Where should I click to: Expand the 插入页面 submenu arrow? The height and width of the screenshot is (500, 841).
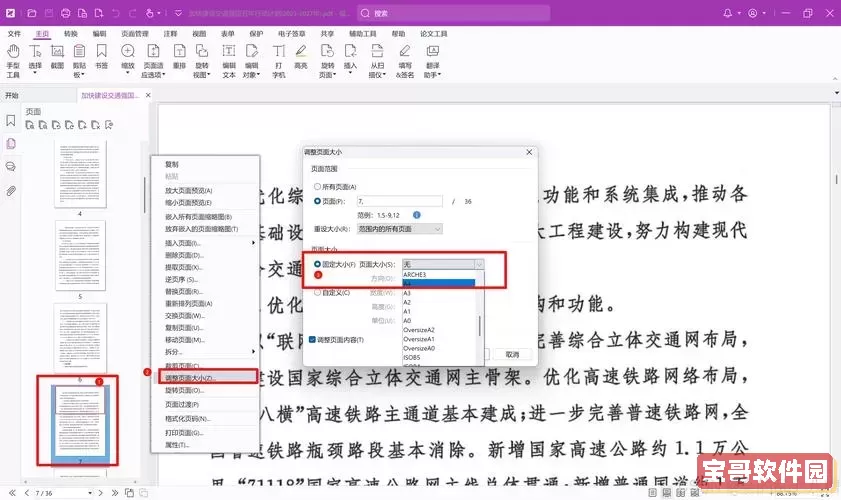(253, 243)
